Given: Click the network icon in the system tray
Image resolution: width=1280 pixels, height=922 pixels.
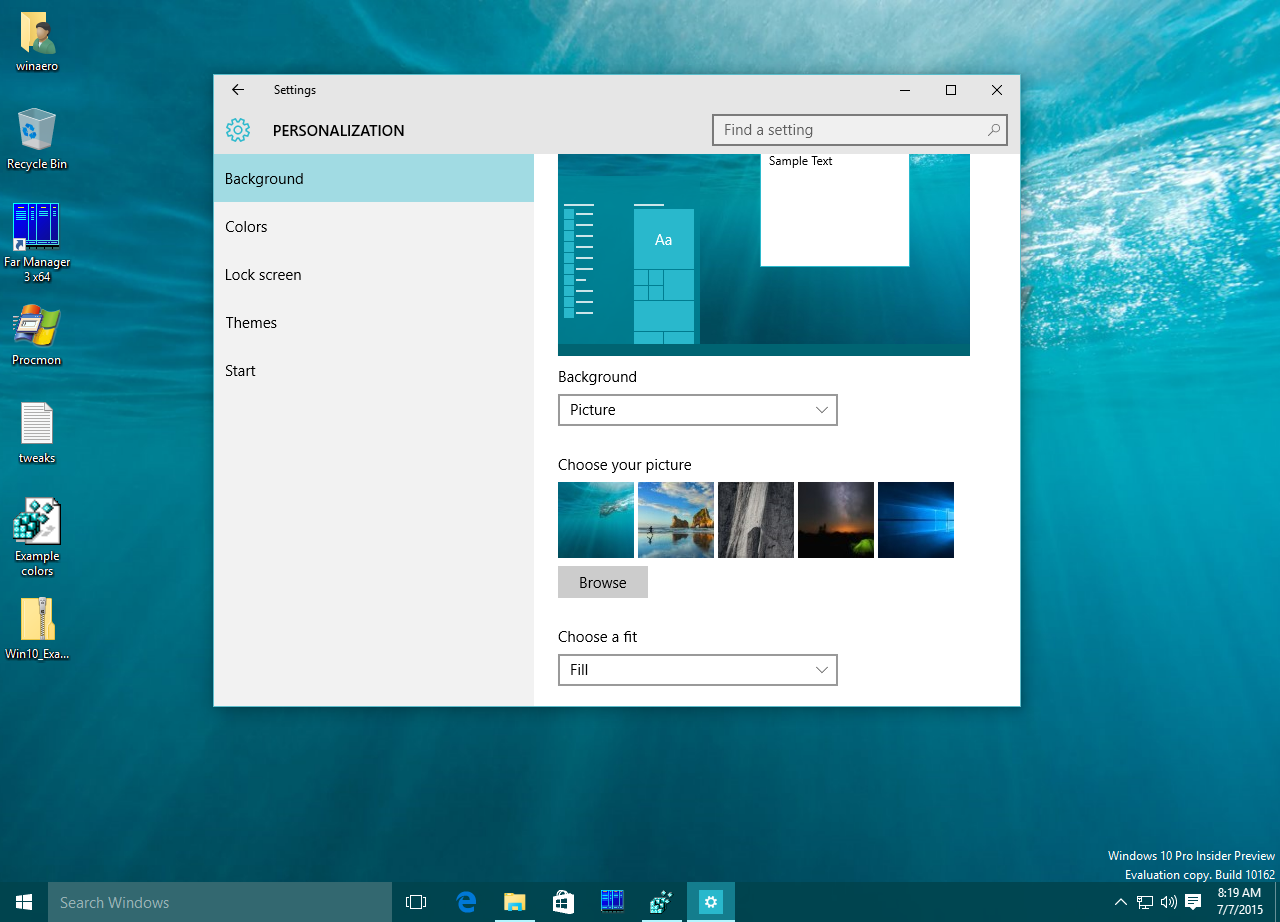Looking at the screenshot, I should coord(1146,902).
